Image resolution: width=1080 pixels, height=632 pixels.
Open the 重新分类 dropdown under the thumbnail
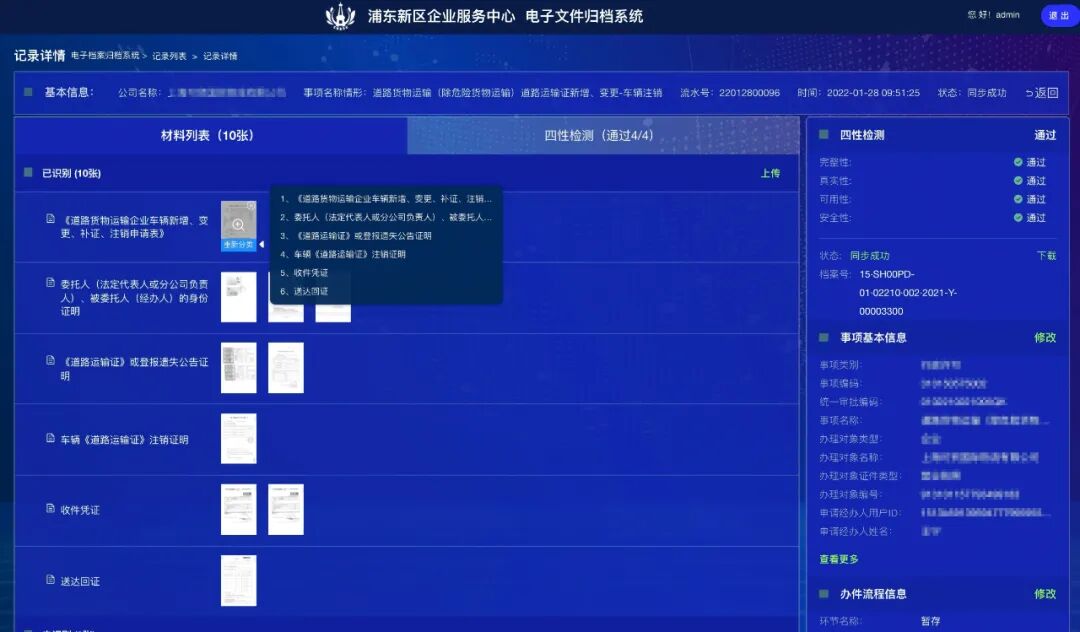point(238,245)
